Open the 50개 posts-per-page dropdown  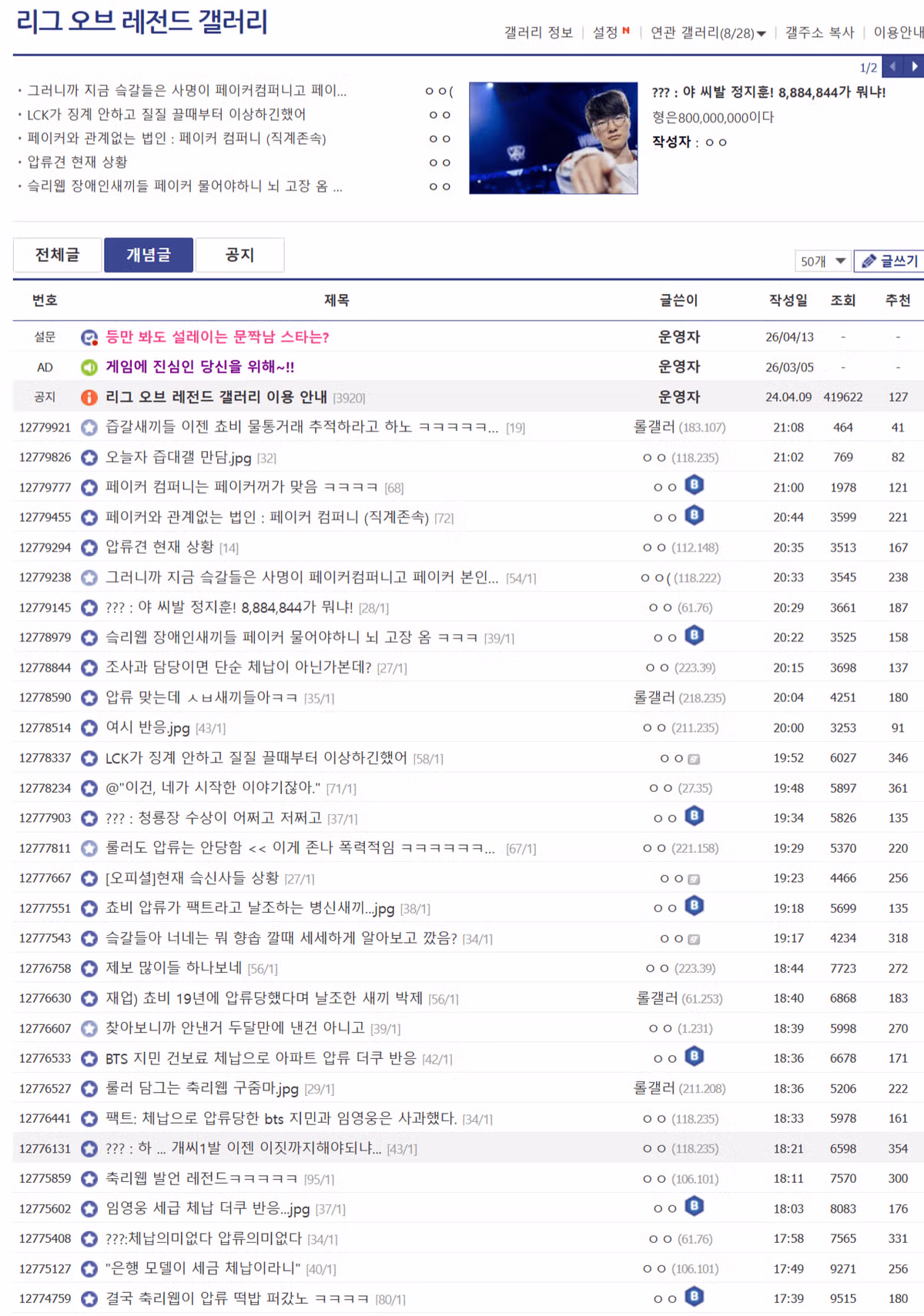[822, 261]
